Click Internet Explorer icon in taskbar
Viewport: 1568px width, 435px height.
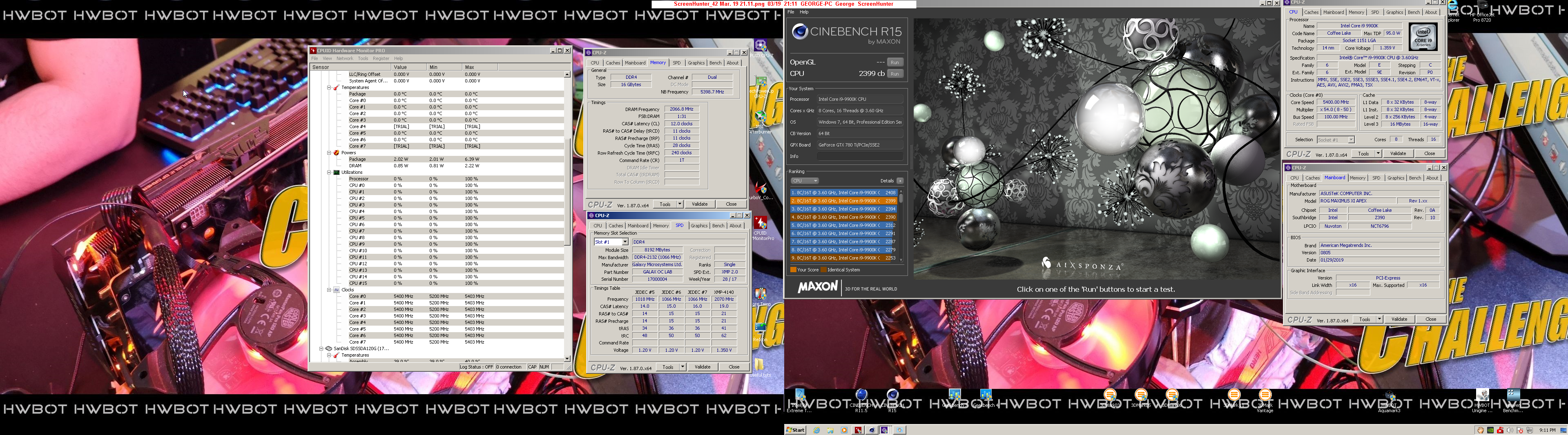816,430
